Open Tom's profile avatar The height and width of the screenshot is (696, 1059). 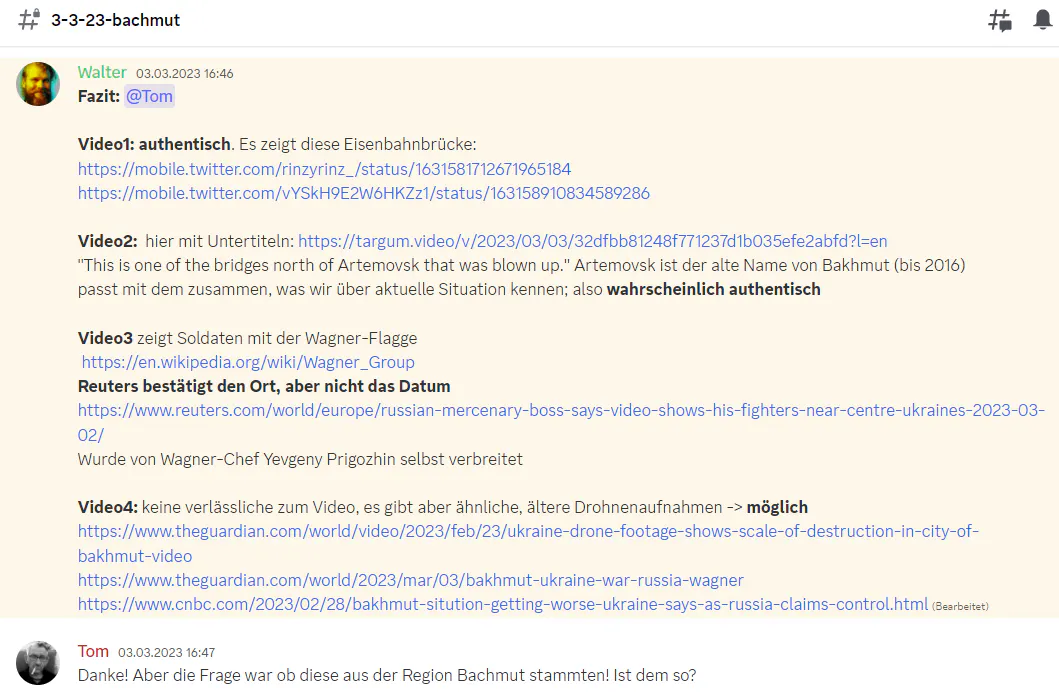pyautogui.click(x=38, y=663)
